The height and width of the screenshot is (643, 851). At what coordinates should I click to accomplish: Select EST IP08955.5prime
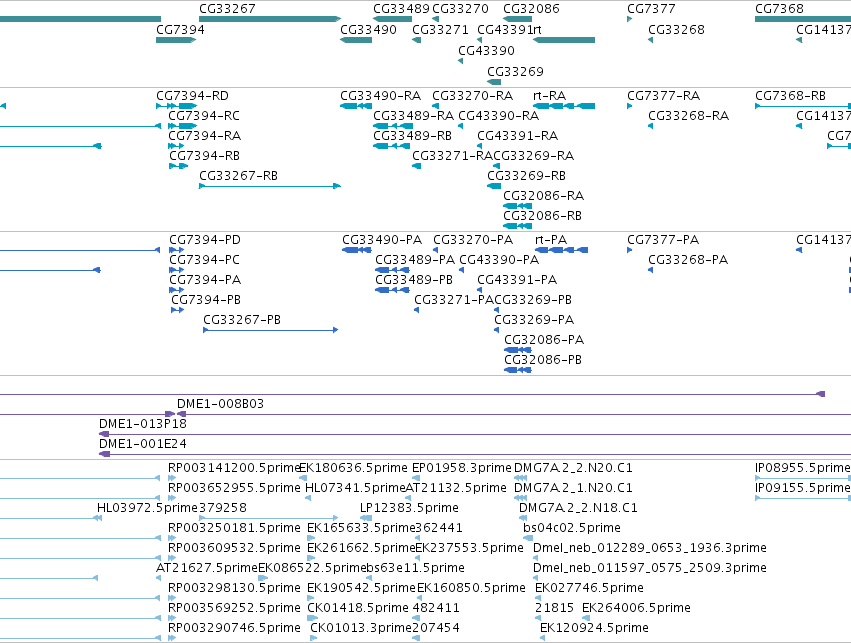(x=802, y=468)
